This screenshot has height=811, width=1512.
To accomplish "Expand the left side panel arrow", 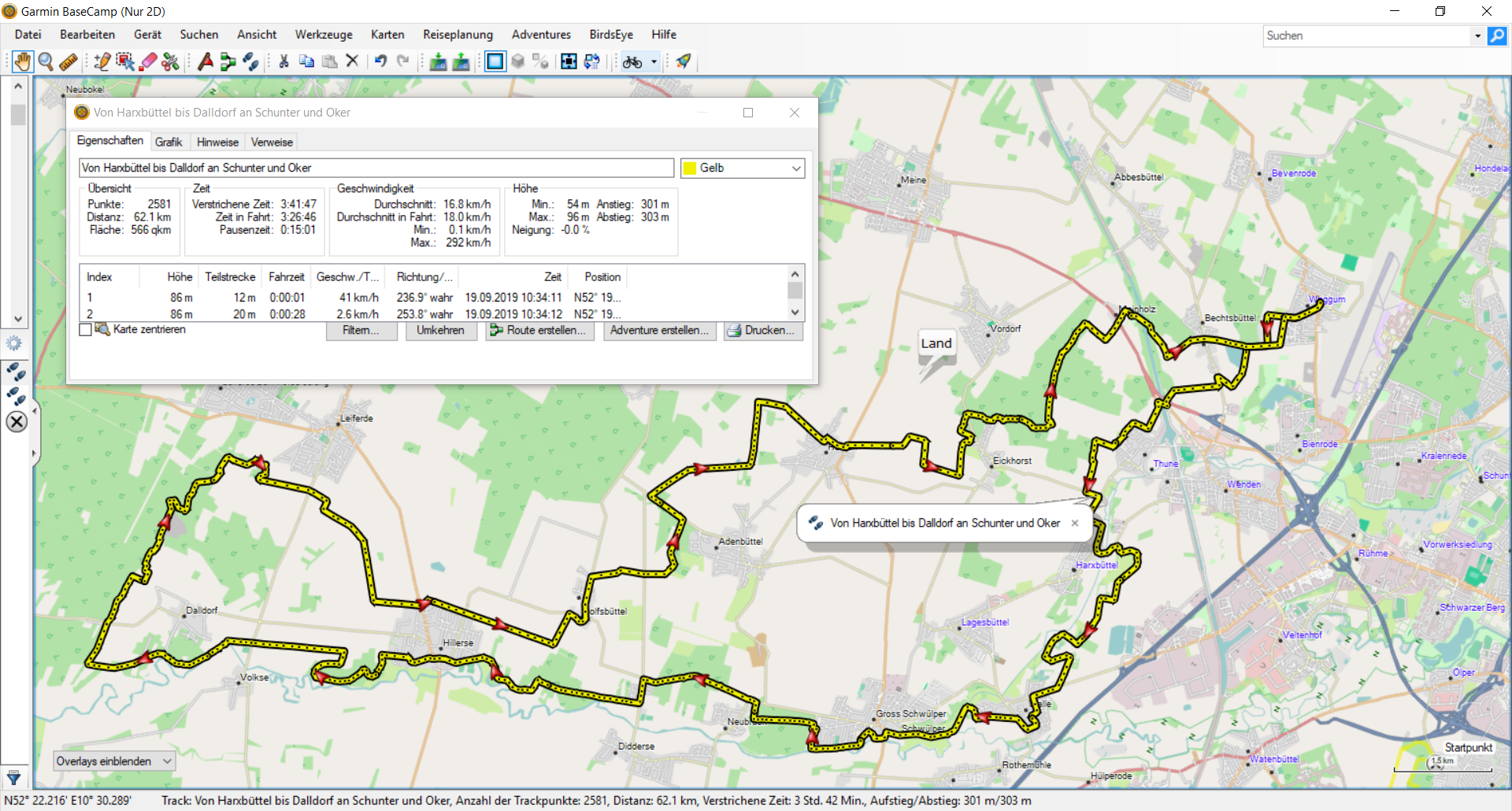I will (x=34, y=454).
